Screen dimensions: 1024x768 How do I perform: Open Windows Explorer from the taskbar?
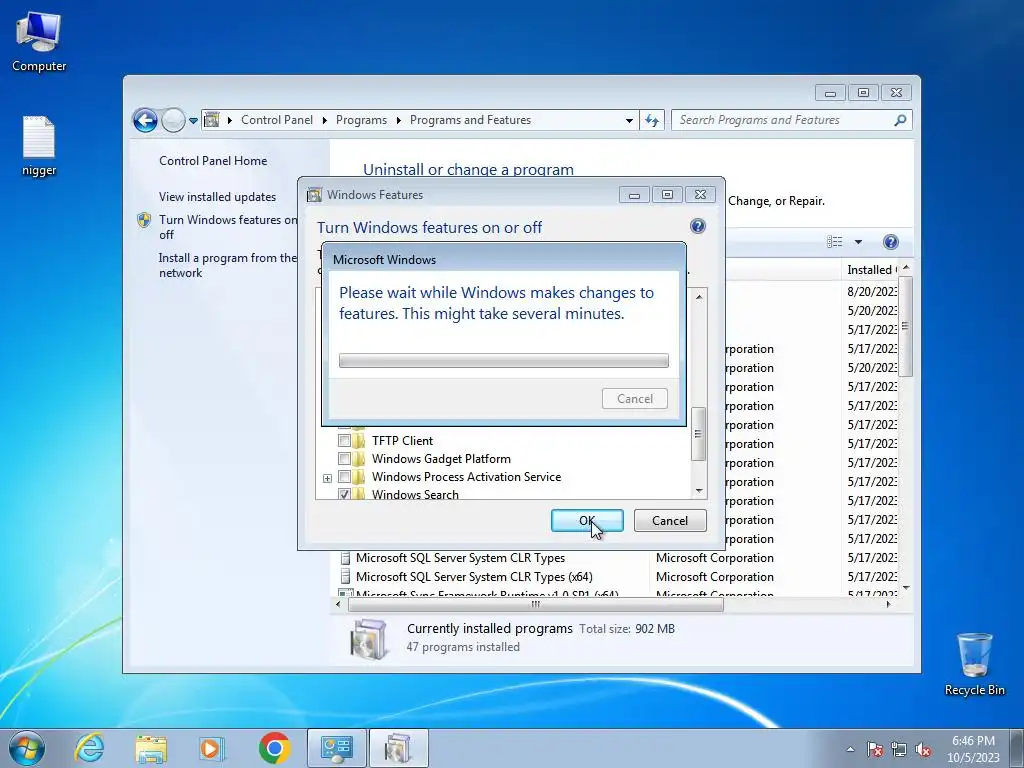point(151,748)
